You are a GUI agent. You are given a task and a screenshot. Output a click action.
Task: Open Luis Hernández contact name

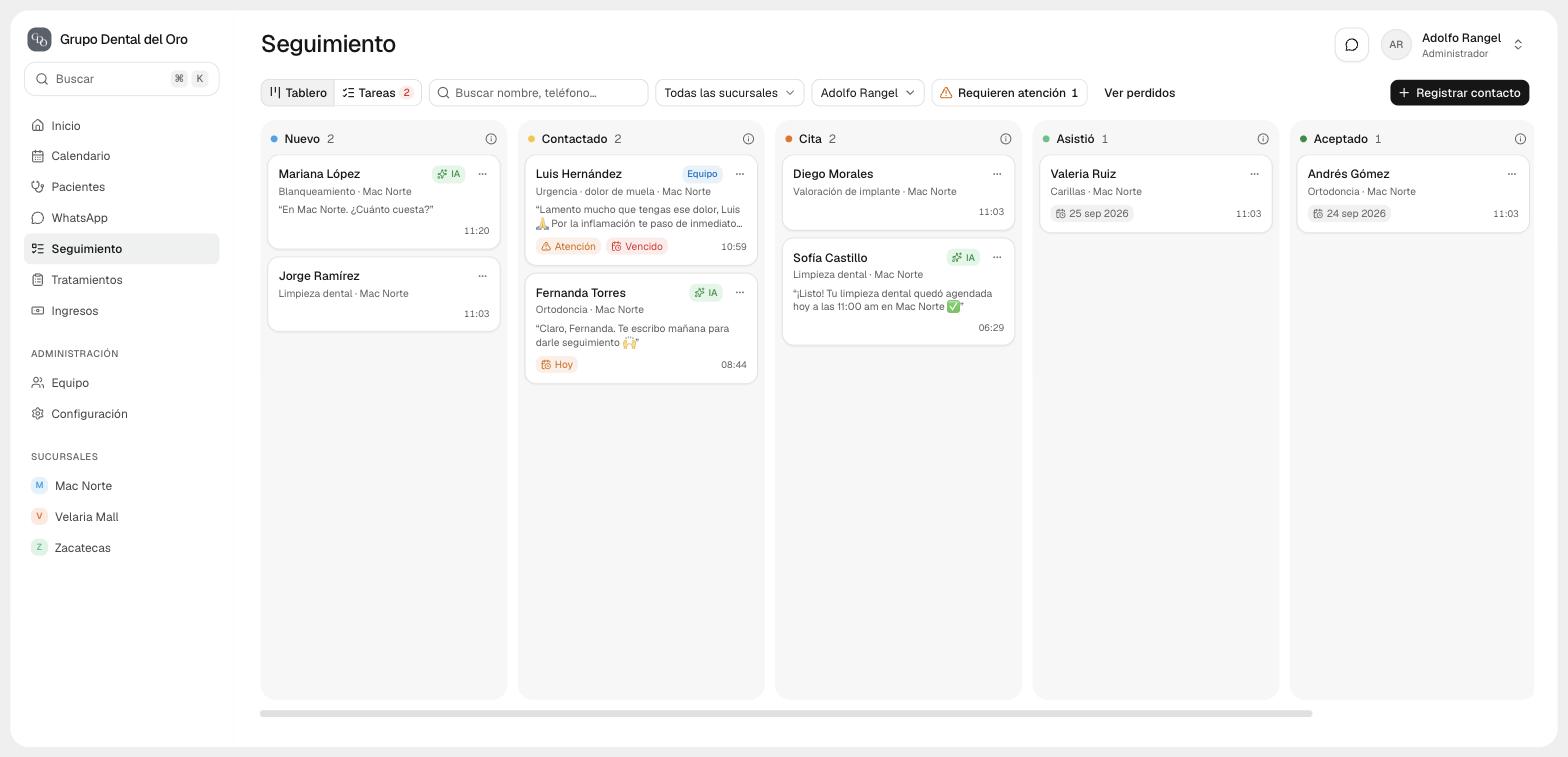click(x=578, y=174)
